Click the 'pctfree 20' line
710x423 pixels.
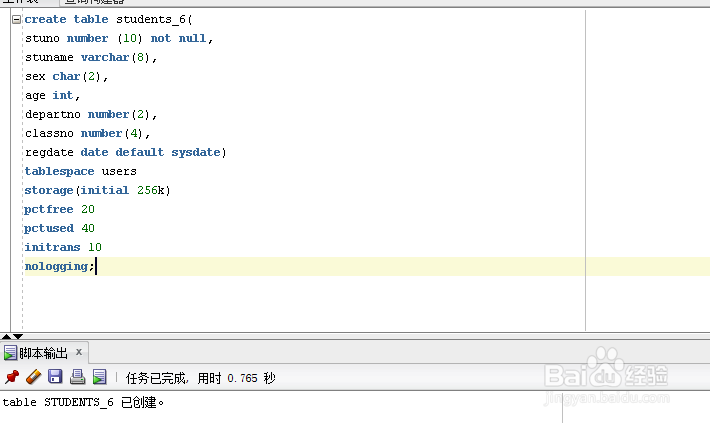59,209
